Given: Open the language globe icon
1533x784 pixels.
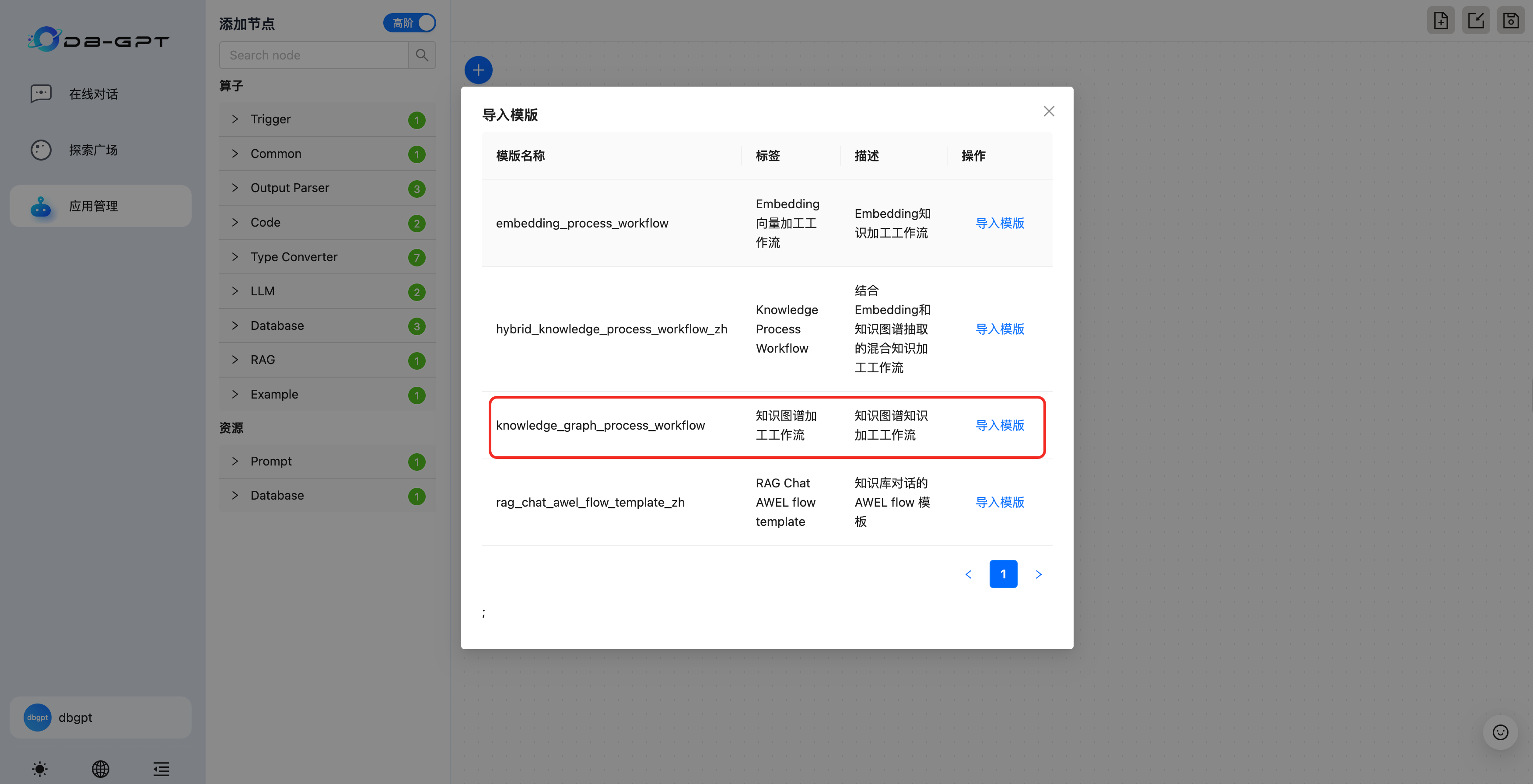Looking at the screenshot, I should coord(101,769).
